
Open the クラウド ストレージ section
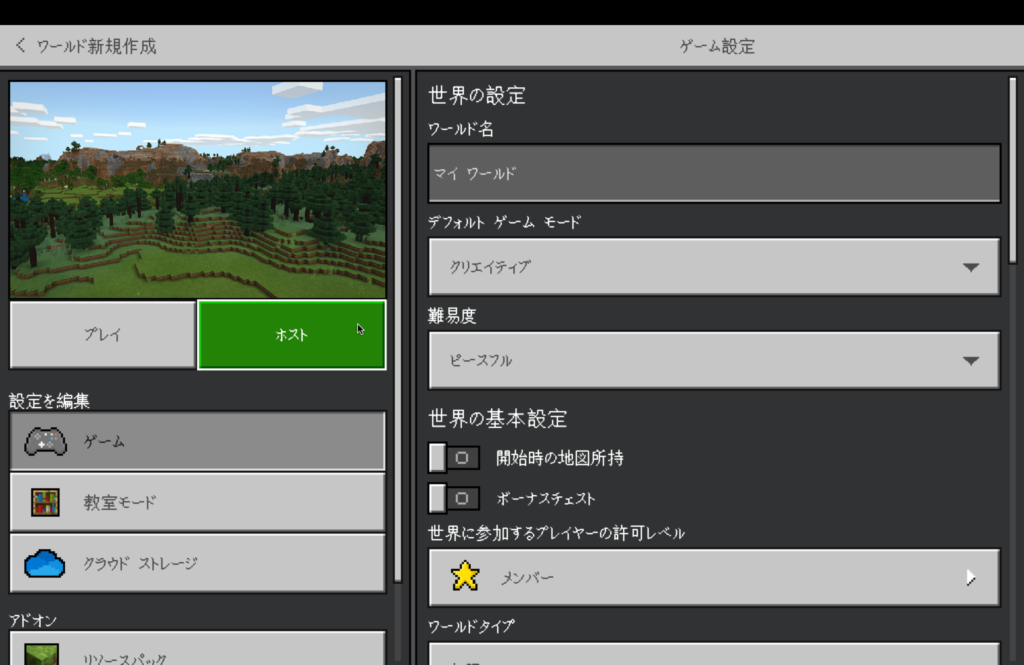pyautogui.click(x=197, y=563)
